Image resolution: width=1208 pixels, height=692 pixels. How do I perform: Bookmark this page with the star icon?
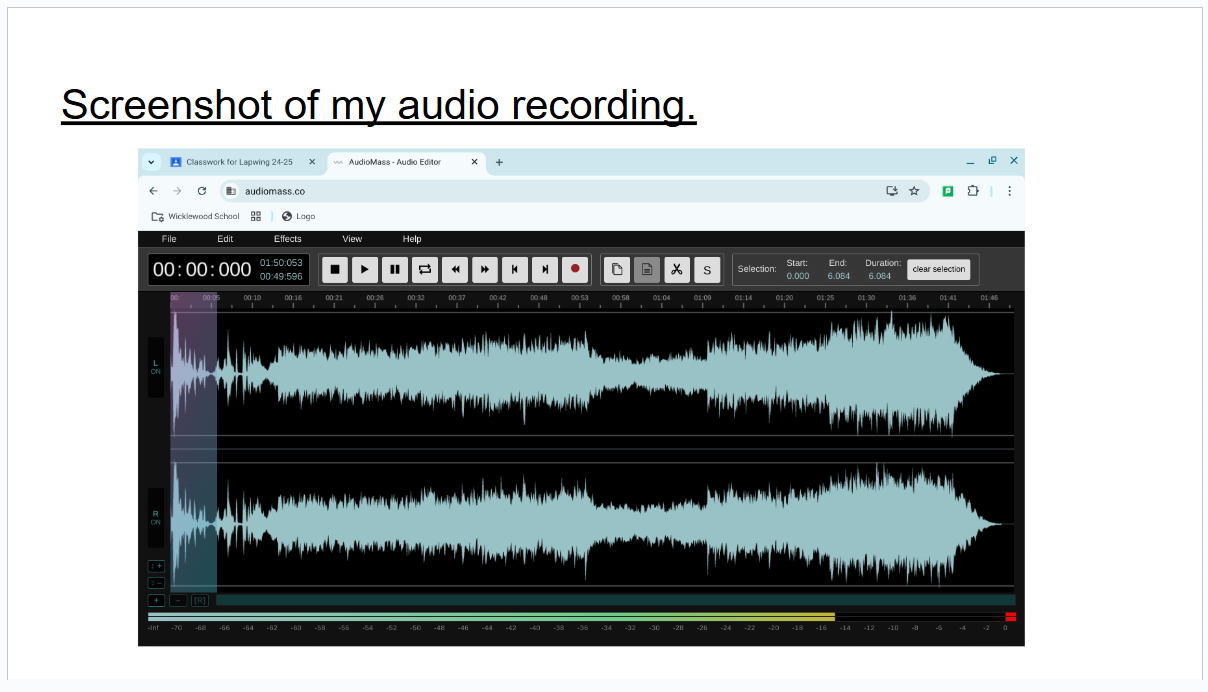tap(914, 191)
